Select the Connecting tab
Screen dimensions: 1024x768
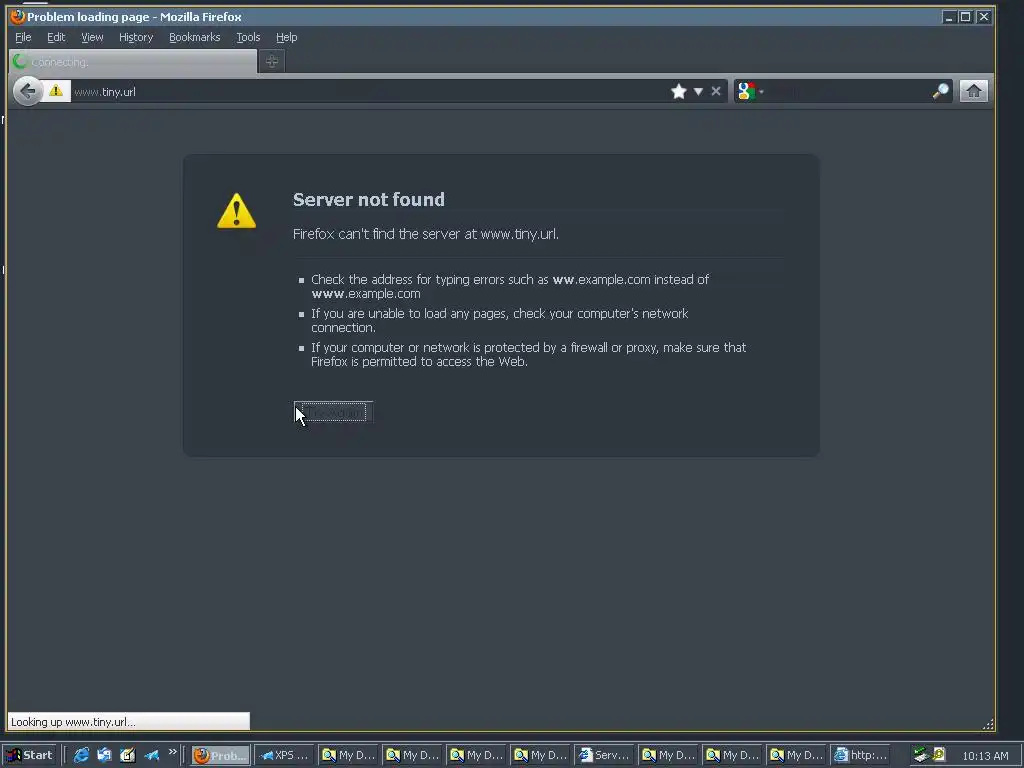pos(133,61)
